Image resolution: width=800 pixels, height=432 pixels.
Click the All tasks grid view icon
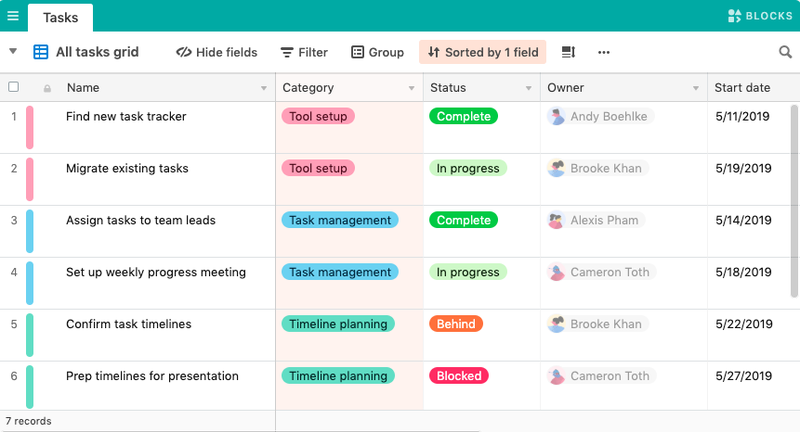(40, 52)
